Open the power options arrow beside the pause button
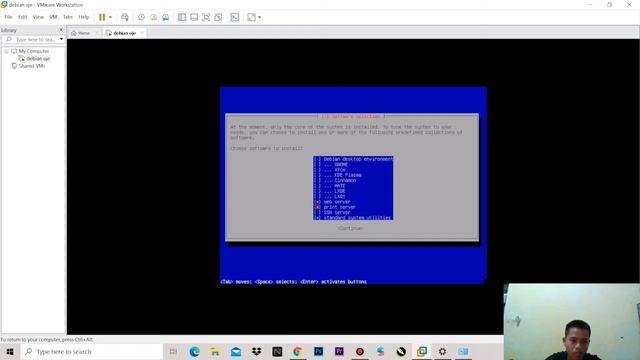640x360 pixels. 110,17
